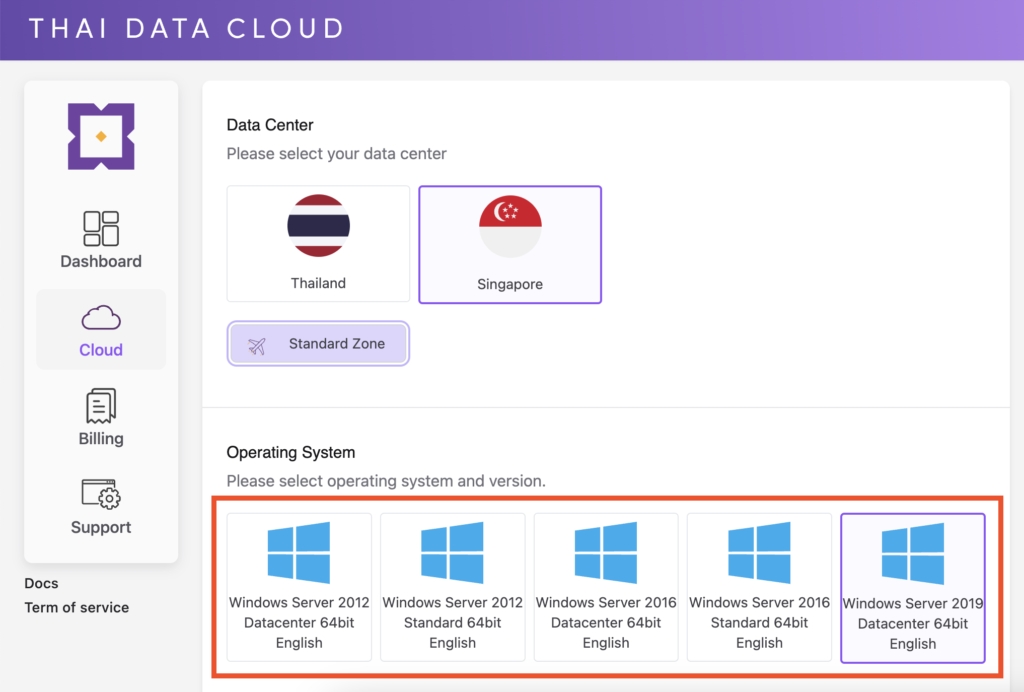Open the Term of service link
Viewport: 1024px width, 692px height.
(x=77, y=607)
